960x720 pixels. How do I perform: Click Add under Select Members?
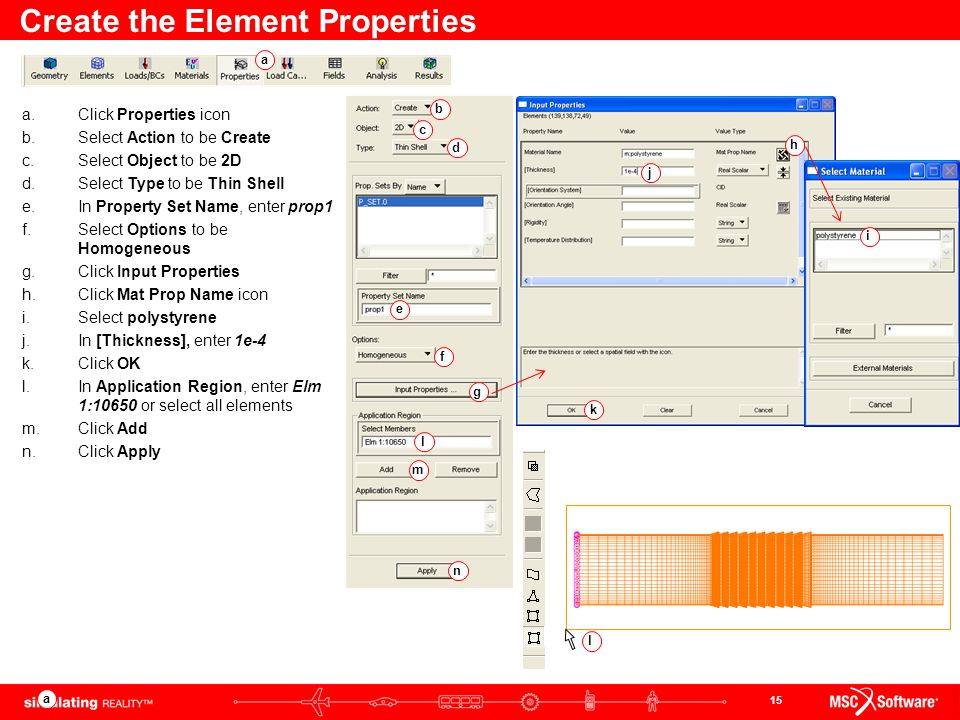click(386, 470)
